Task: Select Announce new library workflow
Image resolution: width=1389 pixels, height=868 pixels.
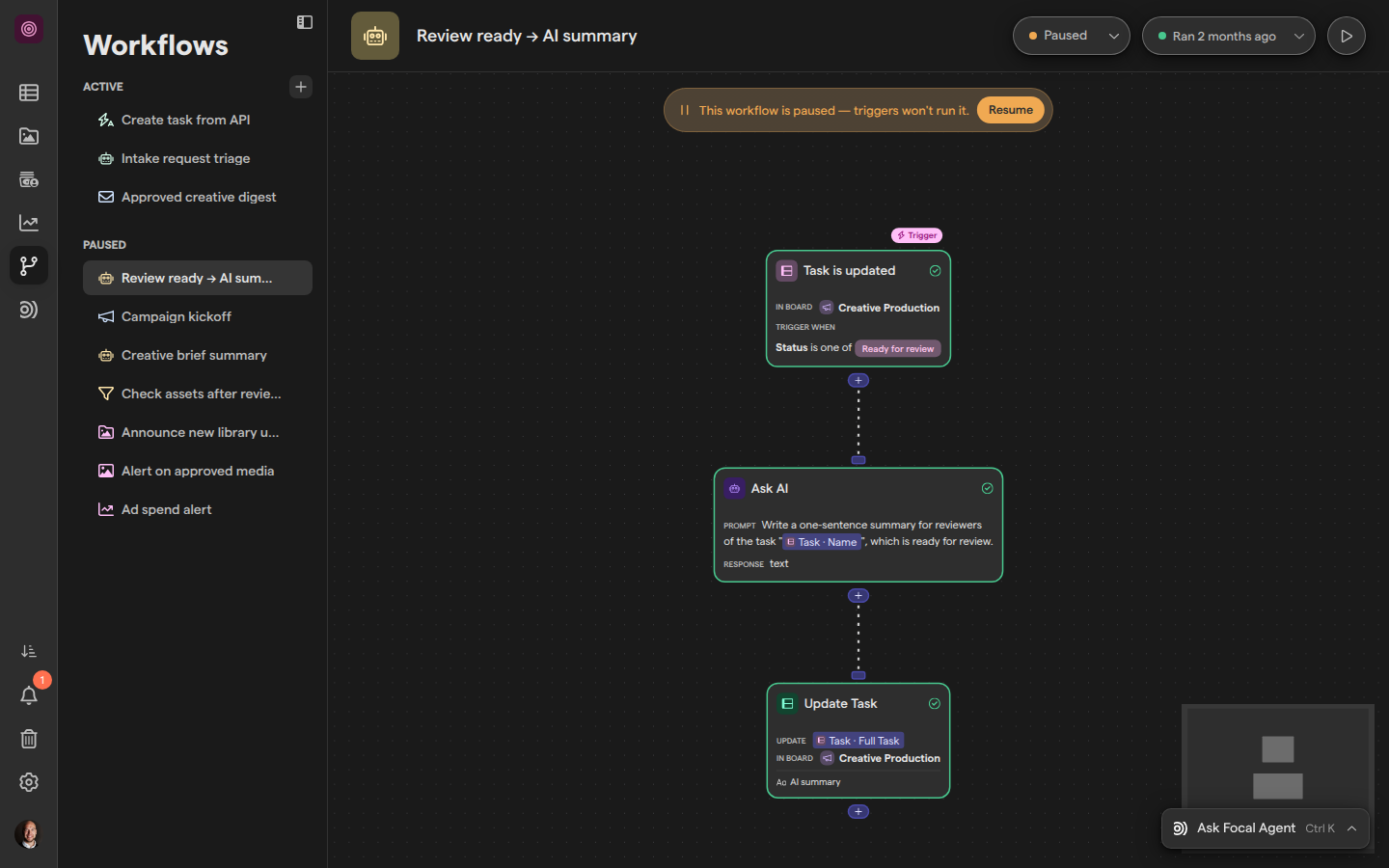Action: pos(198,432)
